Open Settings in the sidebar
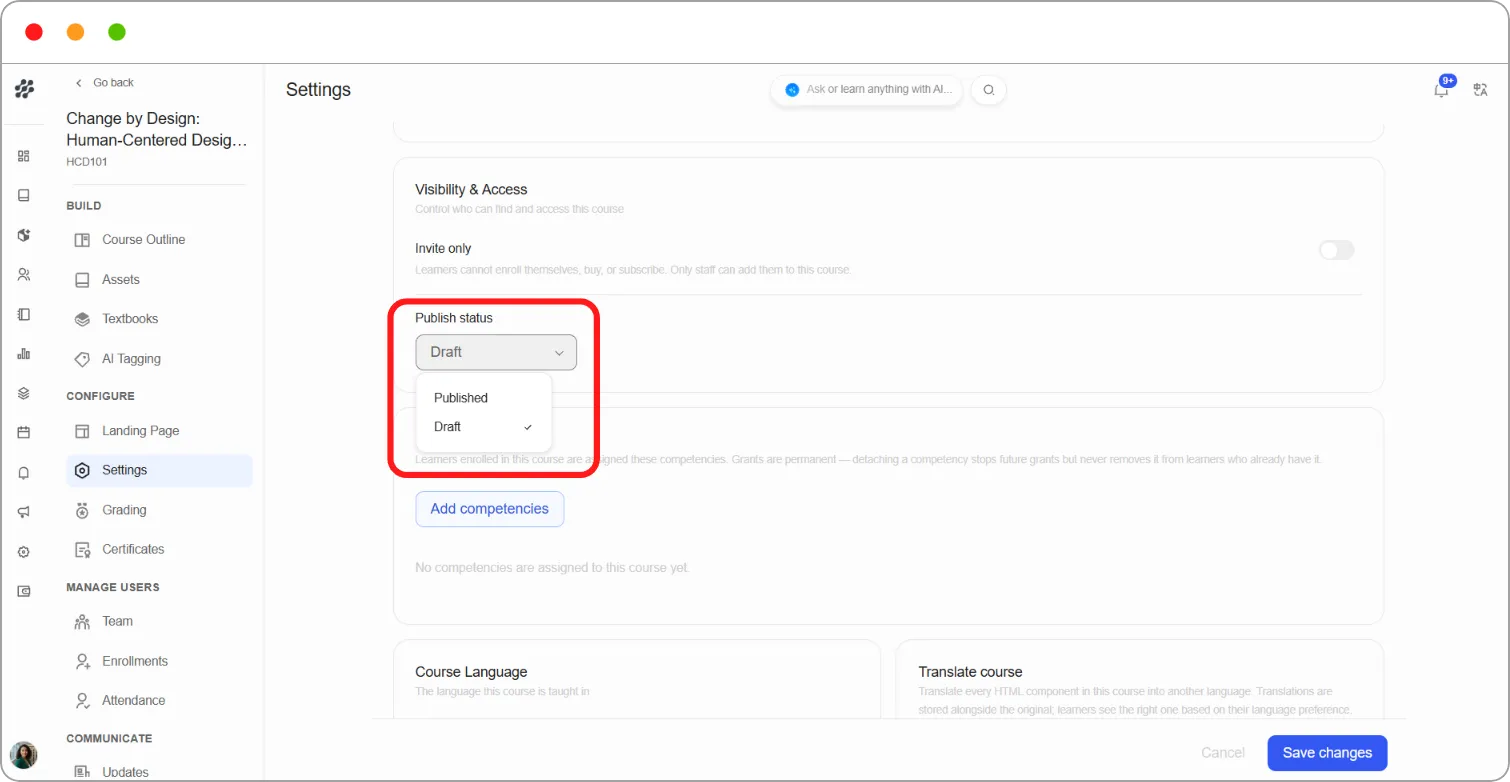 tap(159, 470)
